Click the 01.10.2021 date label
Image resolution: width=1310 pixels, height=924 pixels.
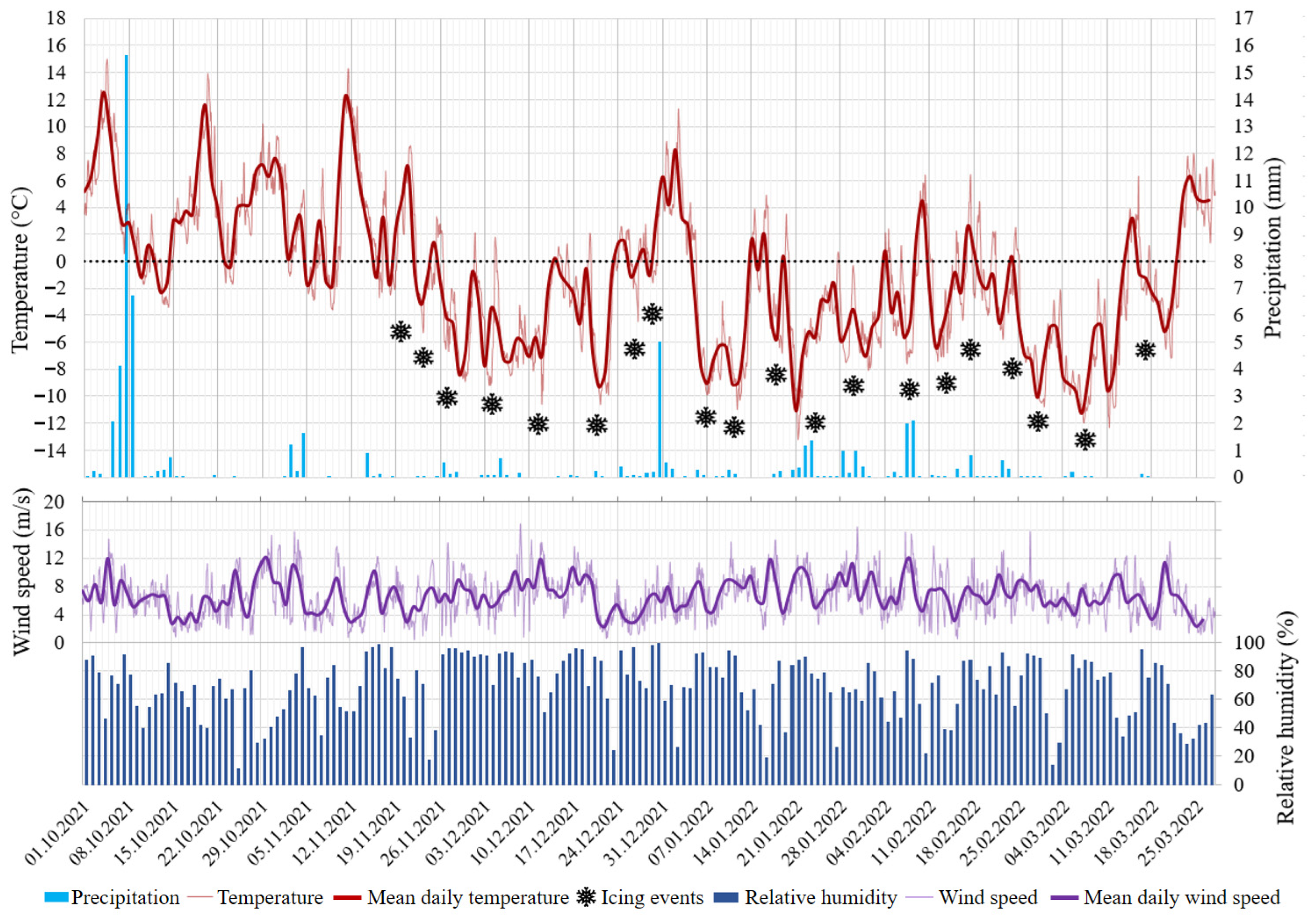[x=57, y=833]
